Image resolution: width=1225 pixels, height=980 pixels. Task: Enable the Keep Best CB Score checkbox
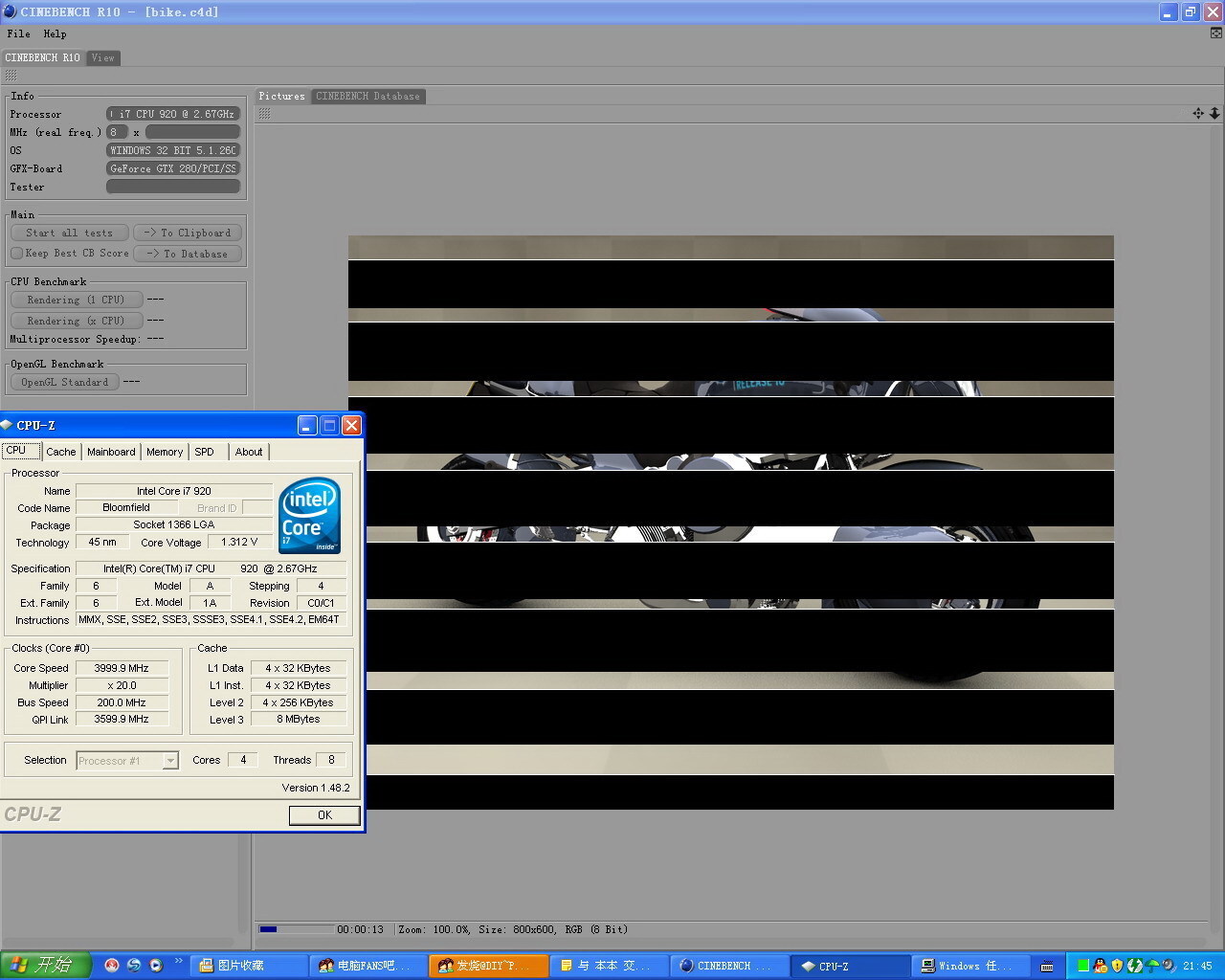pyautogui.click(x=17, y=254)
